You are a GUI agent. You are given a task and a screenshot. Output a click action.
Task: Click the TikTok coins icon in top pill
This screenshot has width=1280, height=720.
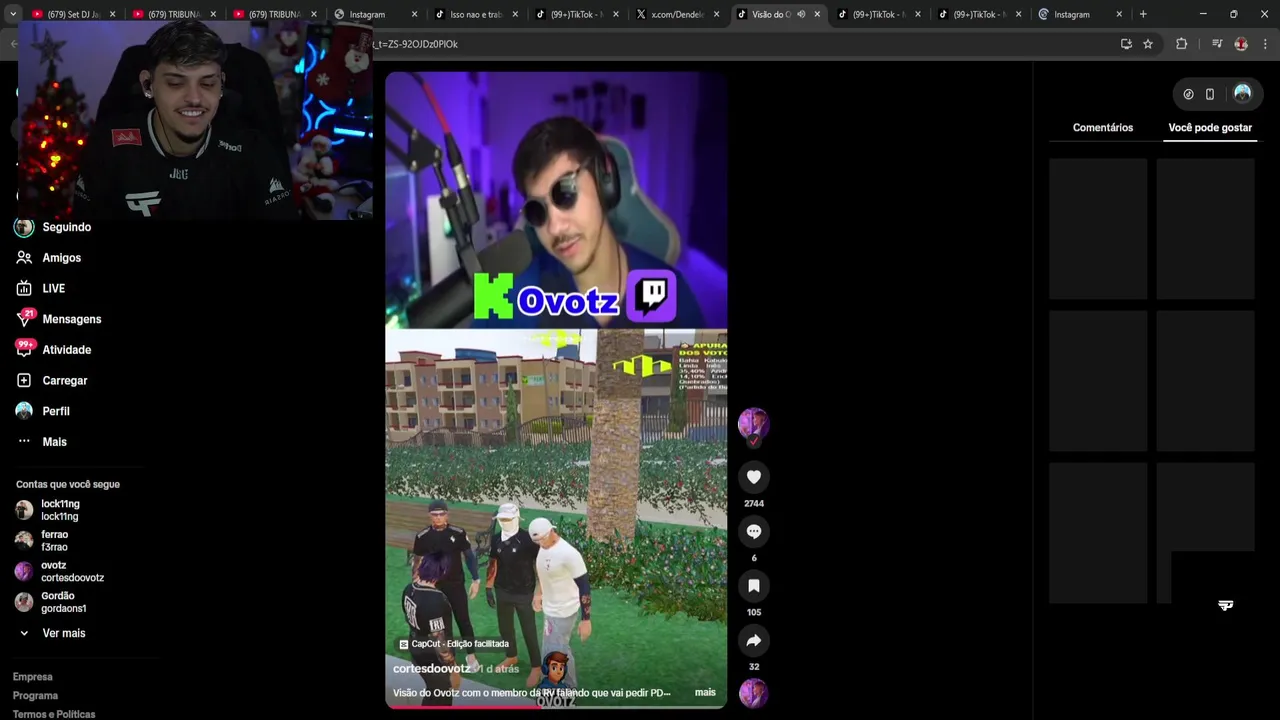[1188, 94]
